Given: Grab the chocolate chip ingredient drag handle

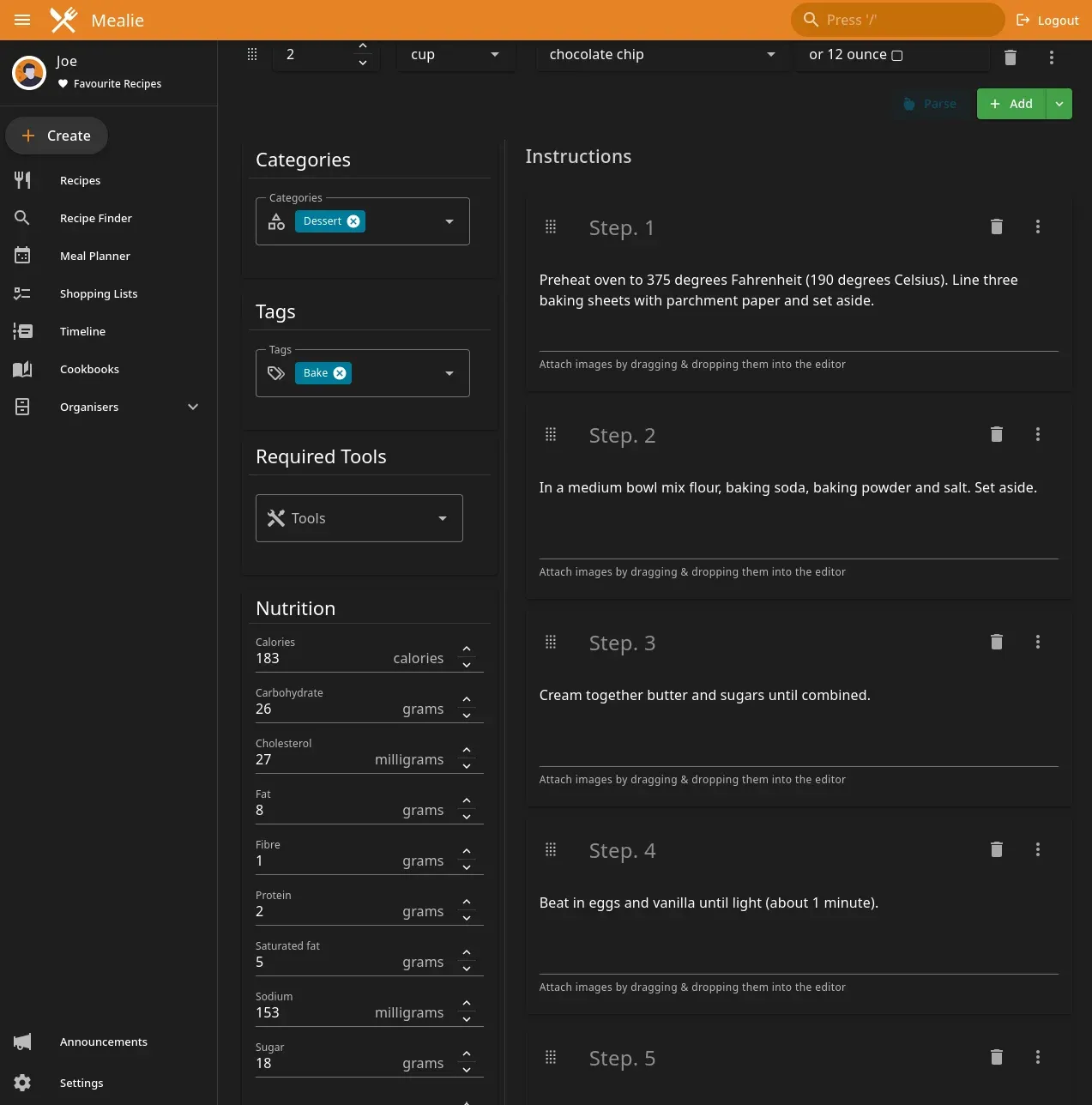Looking at the screenshot, I should click(252, 54).
